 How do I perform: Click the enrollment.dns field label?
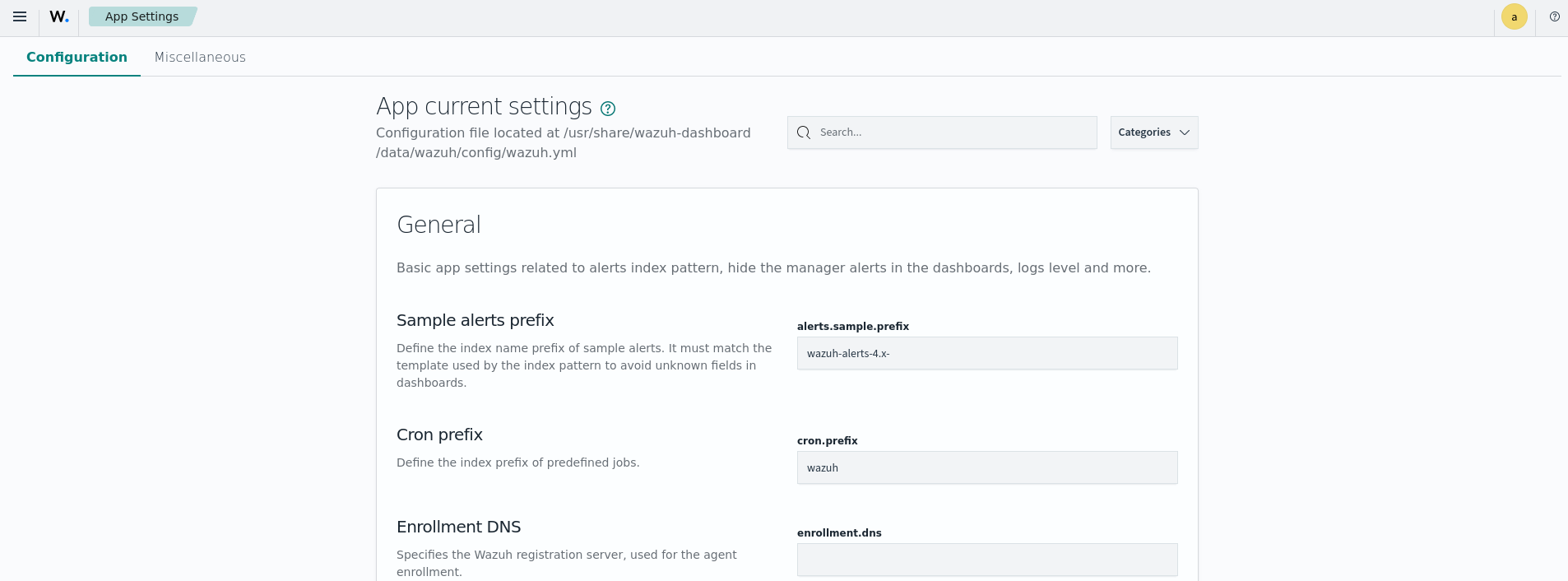pyautogui.click(x=839, y=532)
